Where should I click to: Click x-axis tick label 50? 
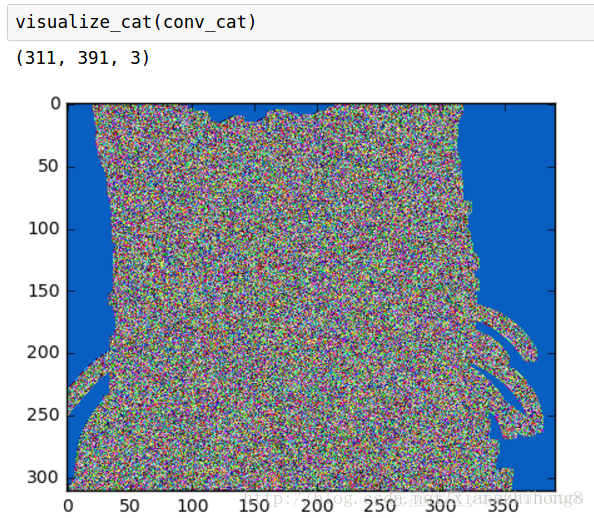129,506
